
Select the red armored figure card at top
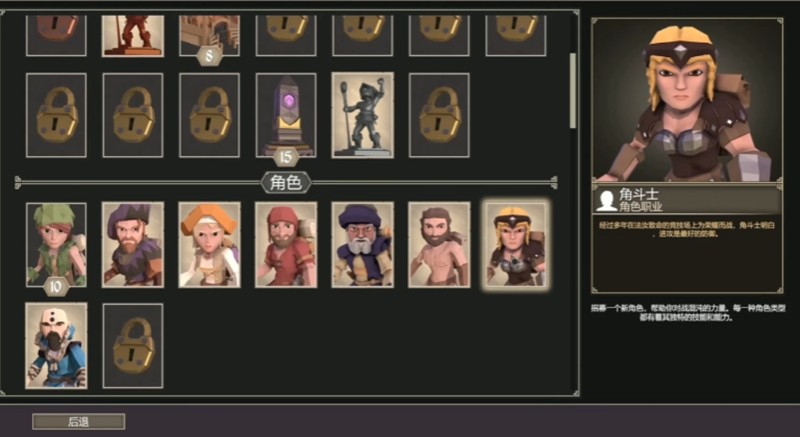(x=133, y=35)
